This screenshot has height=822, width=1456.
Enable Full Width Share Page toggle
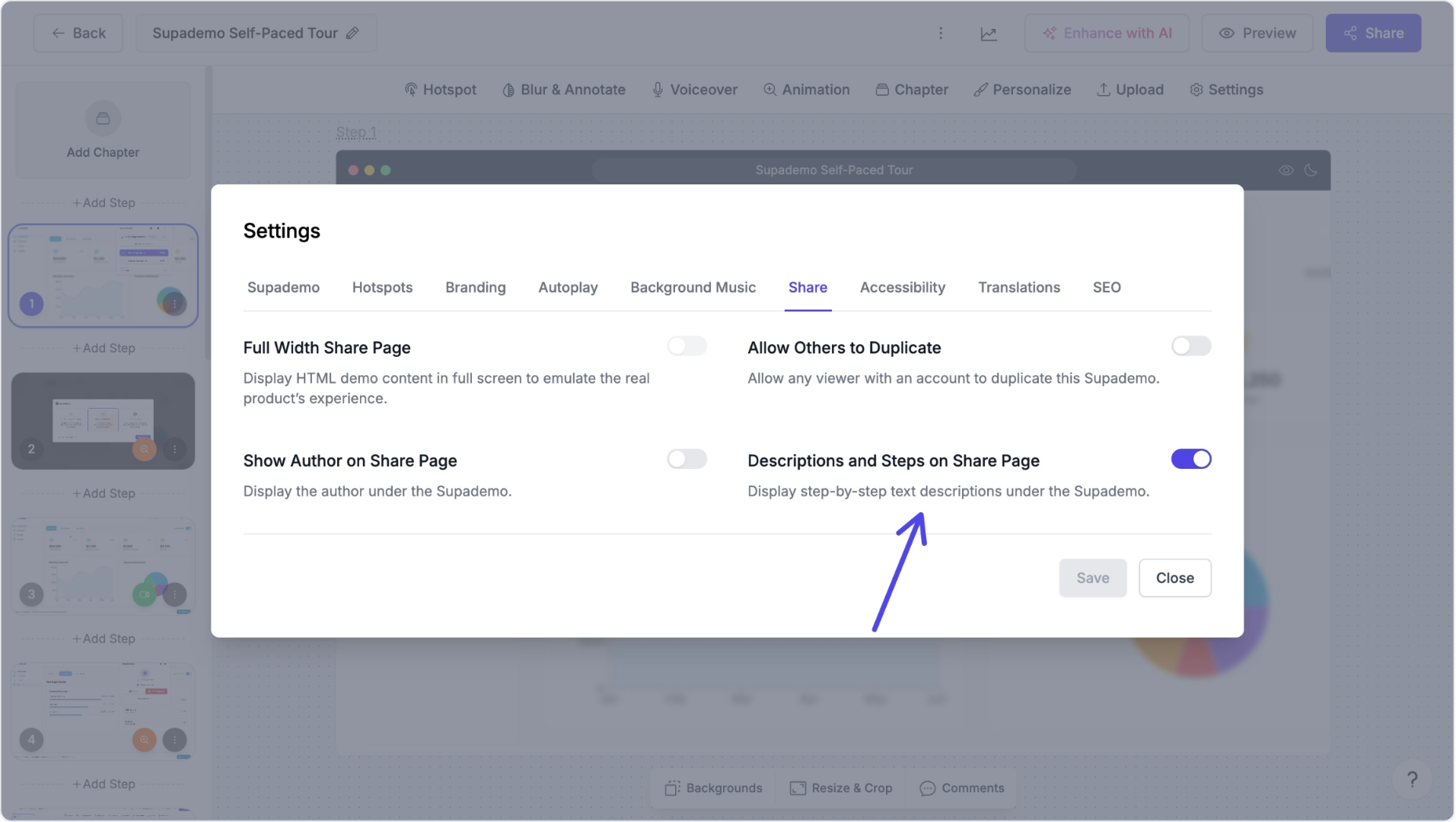click(687, 346)
